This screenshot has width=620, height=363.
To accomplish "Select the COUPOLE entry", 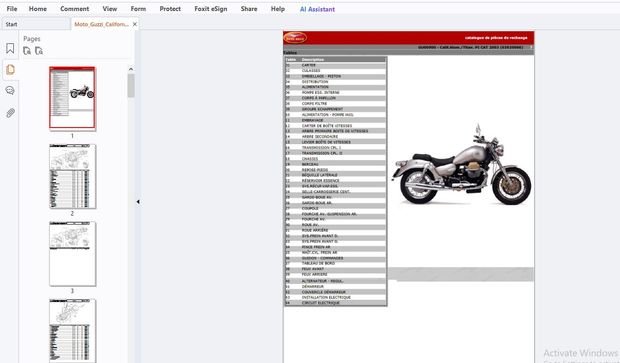I will tap(335, 208).
